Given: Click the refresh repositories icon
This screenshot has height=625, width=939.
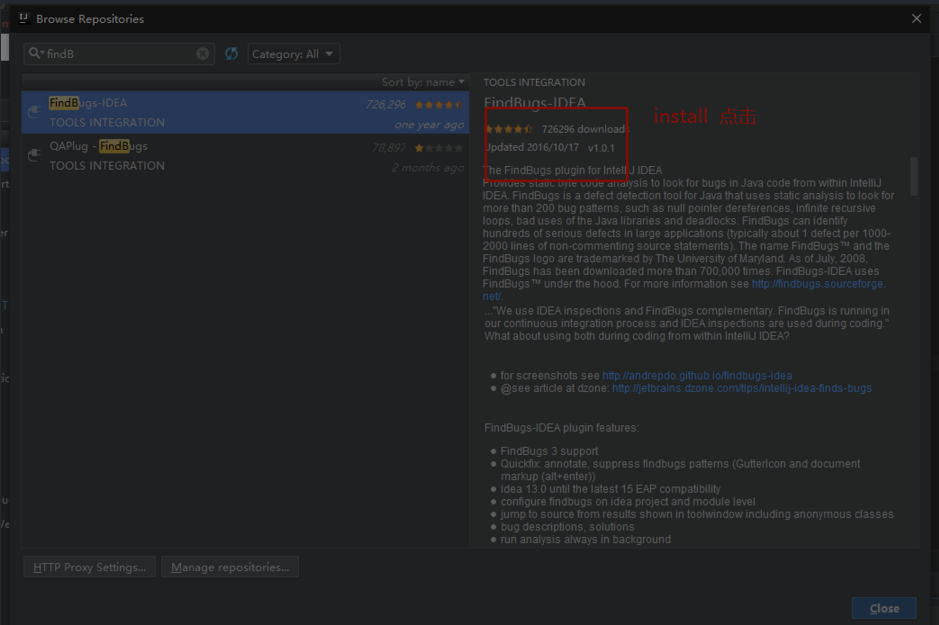Looking at the screenshot, I should point(231,54).
